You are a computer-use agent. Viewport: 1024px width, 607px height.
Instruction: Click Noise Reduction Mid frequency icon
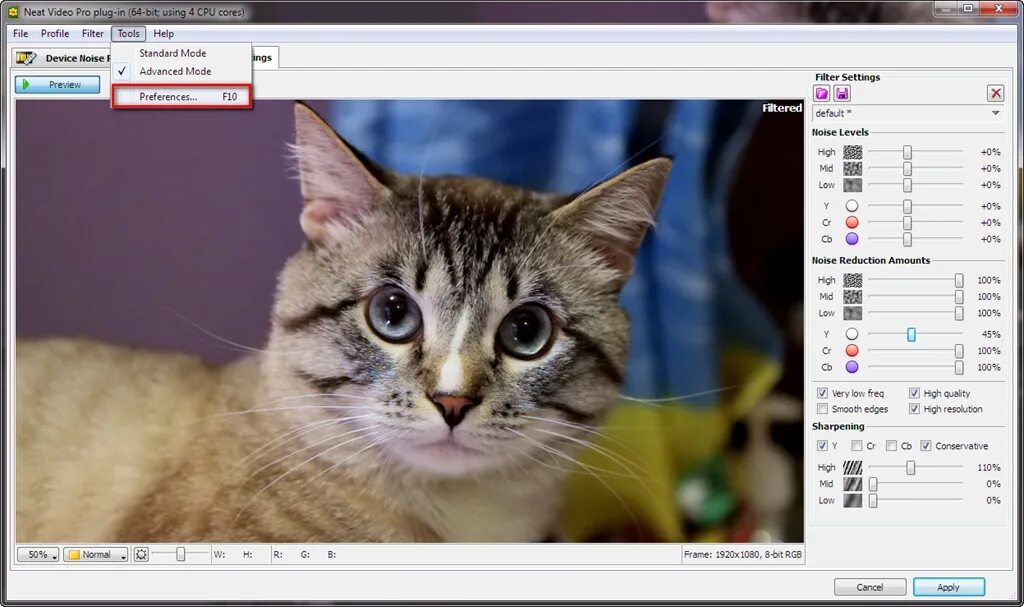[852, 297]
